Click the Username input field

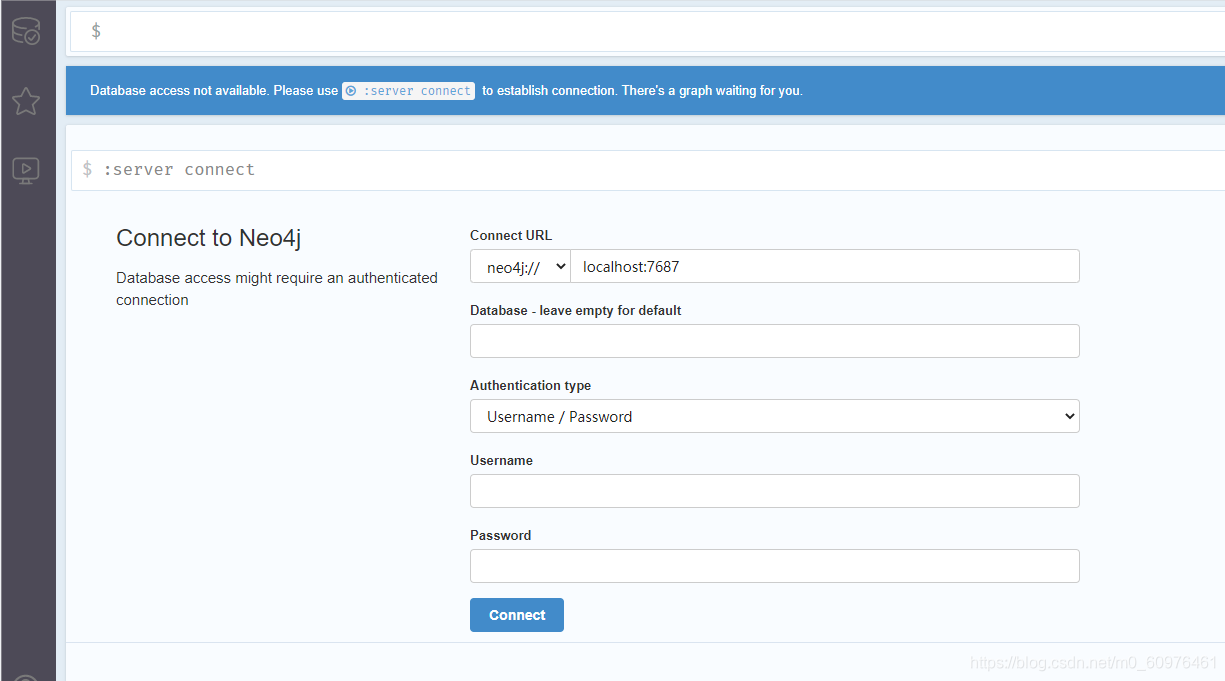(775, 491)
